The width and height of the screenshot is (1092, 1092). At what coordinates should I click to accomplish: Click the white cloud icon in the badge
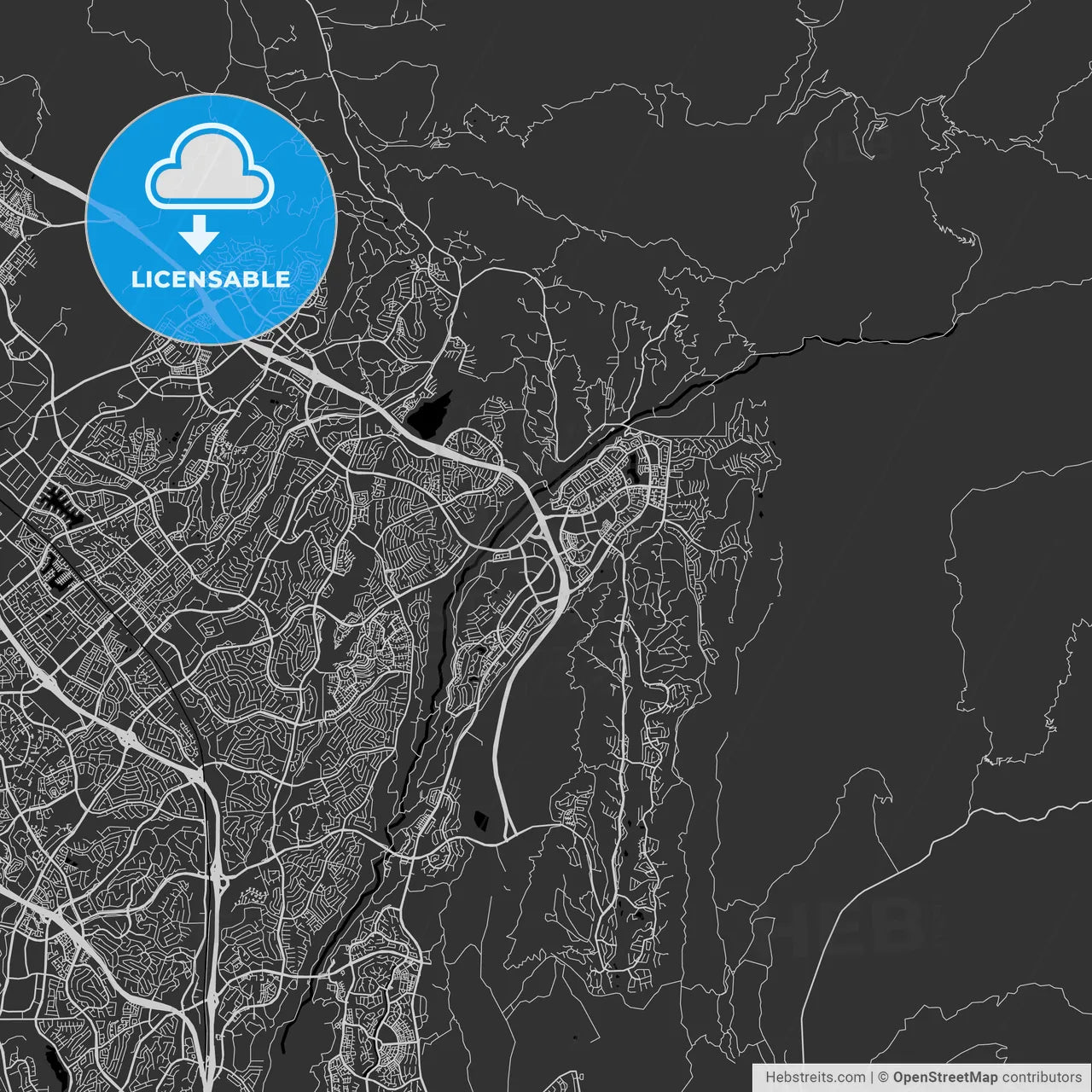(210, 167)
